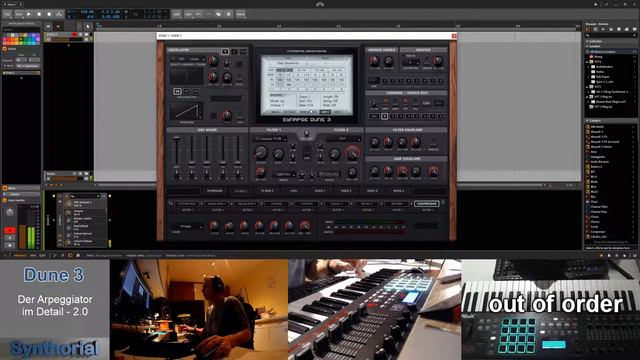Screen dimensions: 640x360
Task: Open the Filter 1 type dropdown
Action: click(270, 139)
